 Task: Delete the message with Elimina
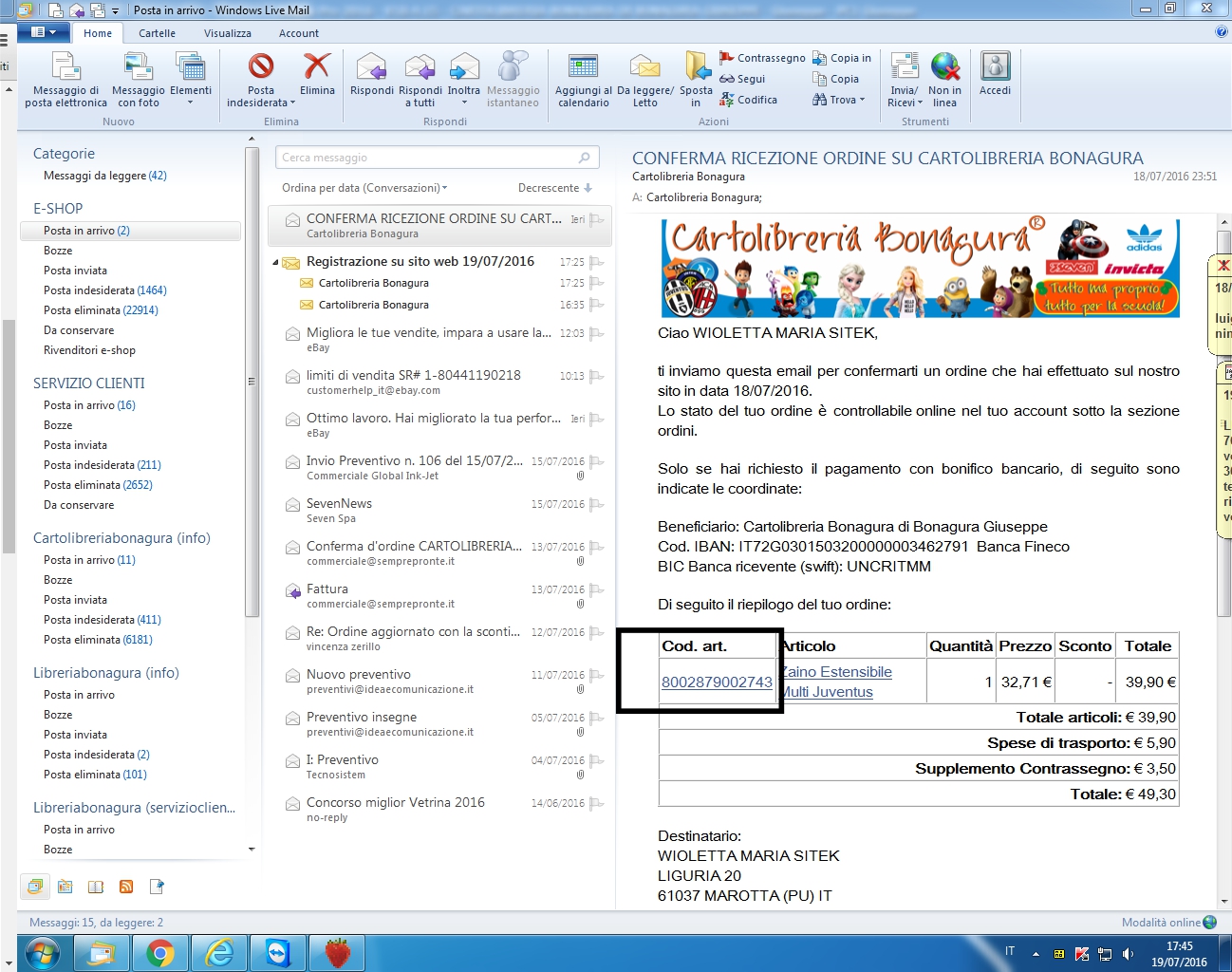pyautogui.click(x=317, y=74)
